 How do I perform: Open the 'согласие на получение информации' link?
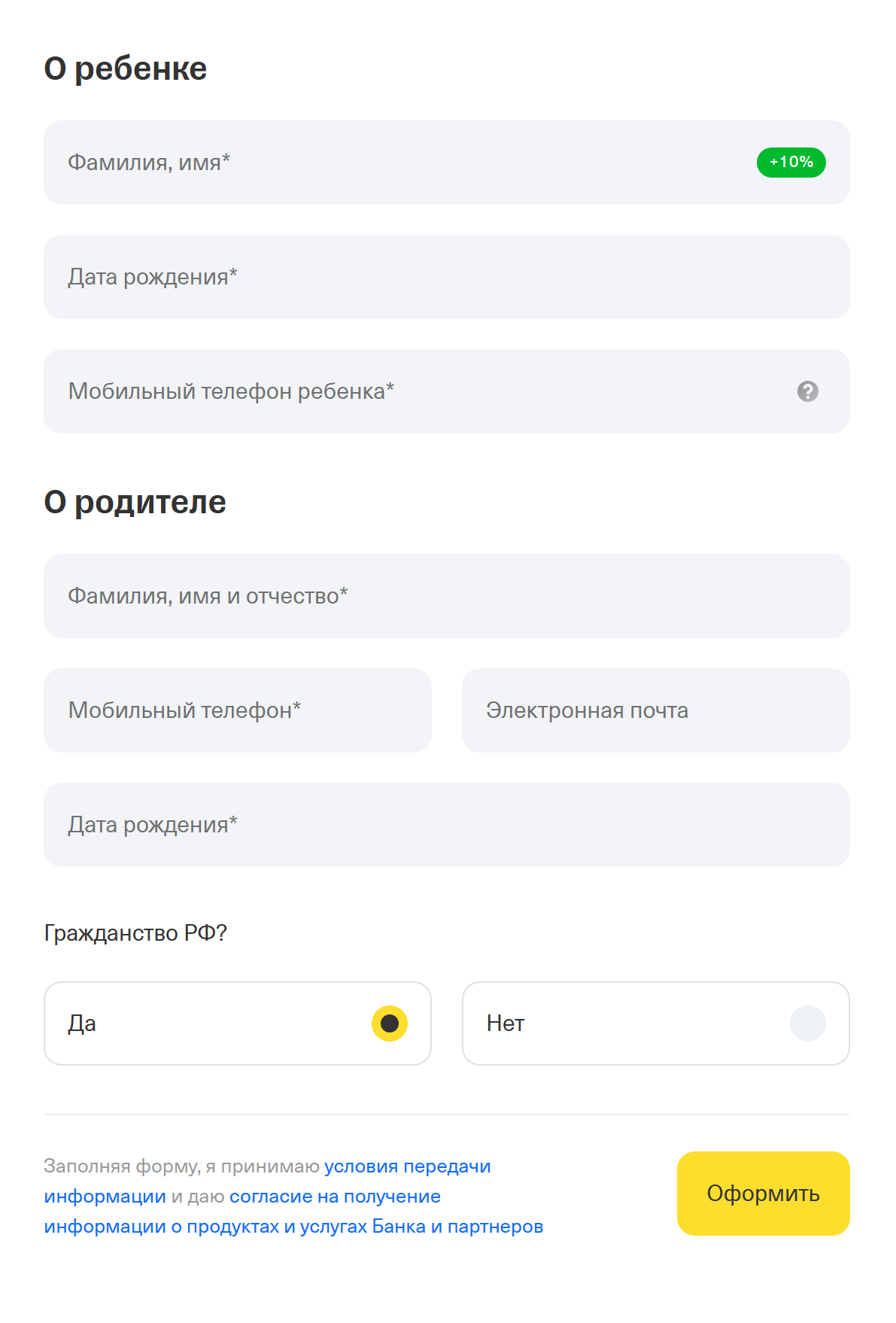tap(336, 1196)
